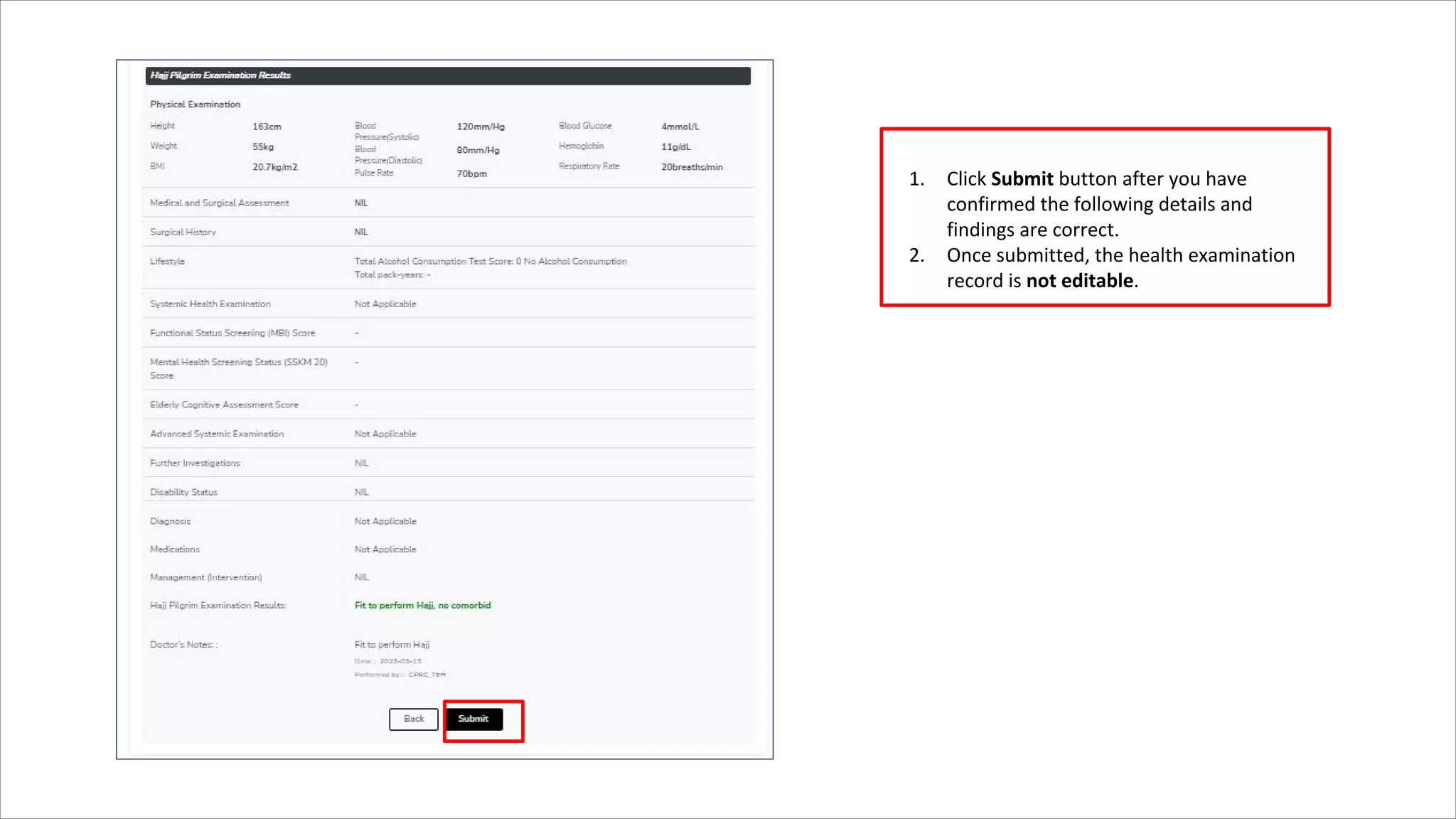This screenshot has height=819, width=1456.
Task: Click the 20.7kg/m2 BMI value
Action: click(274, 167)
